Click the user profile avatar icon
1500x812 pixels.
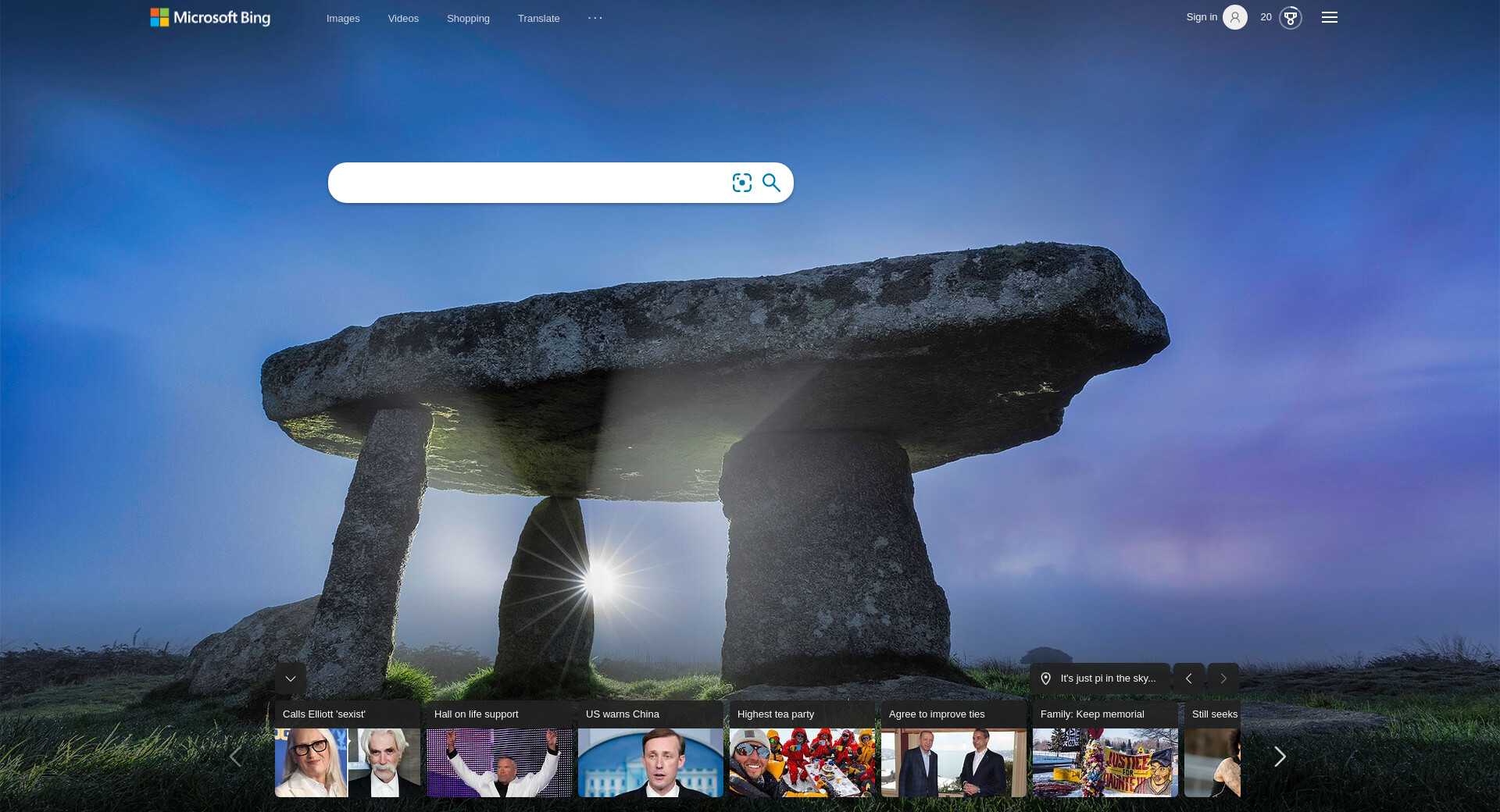click(x=1234, y=17)
